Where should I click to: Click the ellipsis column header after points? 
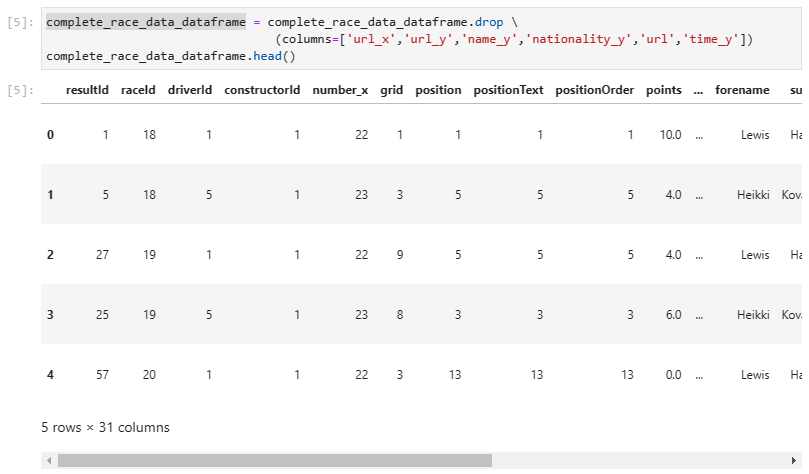tap(698, 90)
